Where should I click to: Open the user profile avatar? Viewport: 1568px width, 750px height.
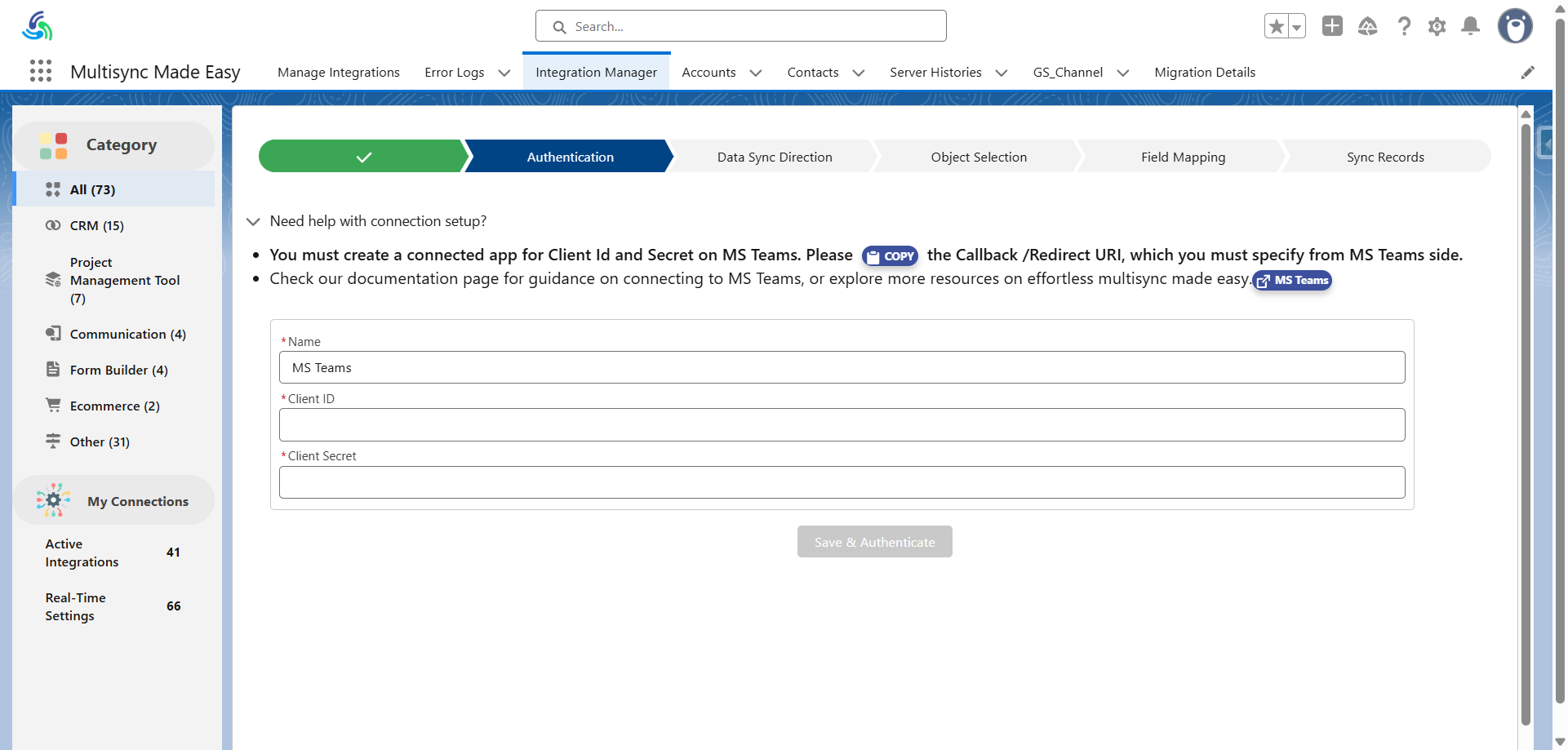click(x=1514, y=26)
